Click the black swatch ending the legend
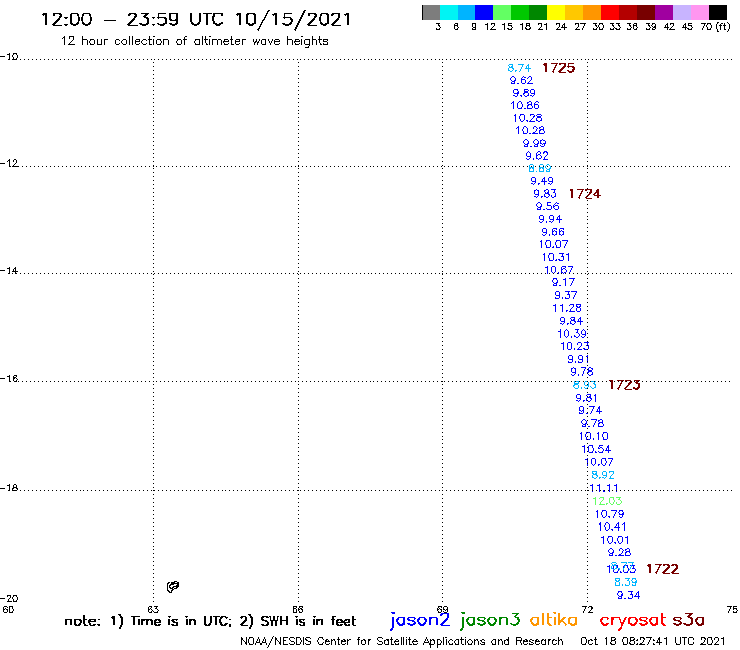 (717, 12)
